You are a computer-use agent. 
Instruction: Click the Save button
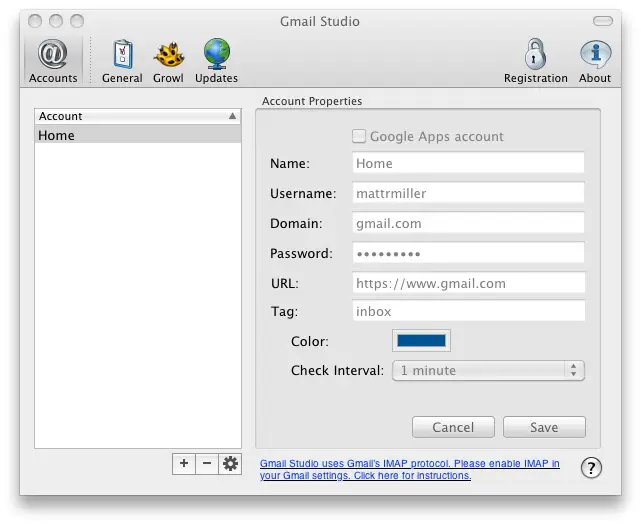coord(544,427)
